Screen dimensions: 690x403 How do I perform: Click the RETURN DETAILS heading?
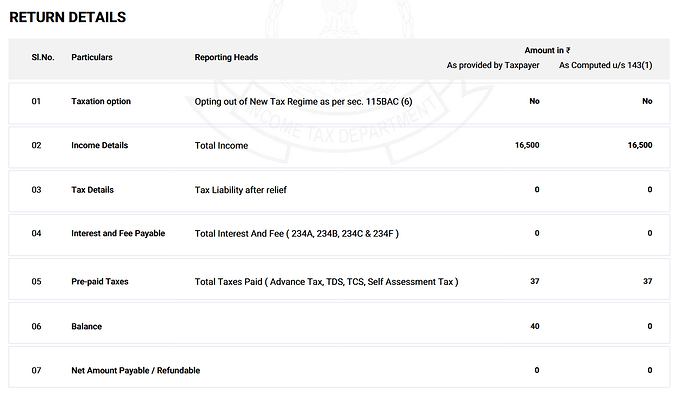click(x=68, y=17)
